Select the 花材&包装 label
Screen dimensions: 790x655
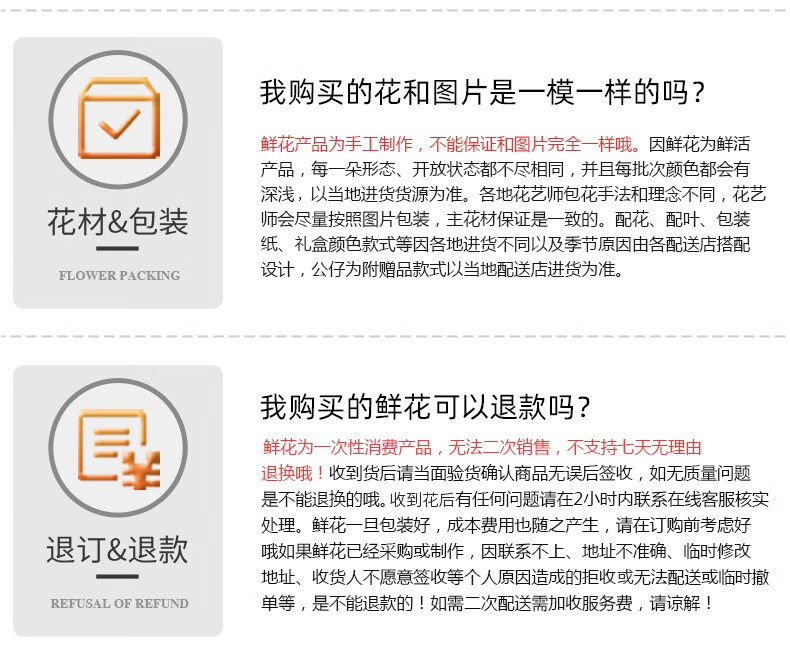pyautogui.click(x=118, y=221)
